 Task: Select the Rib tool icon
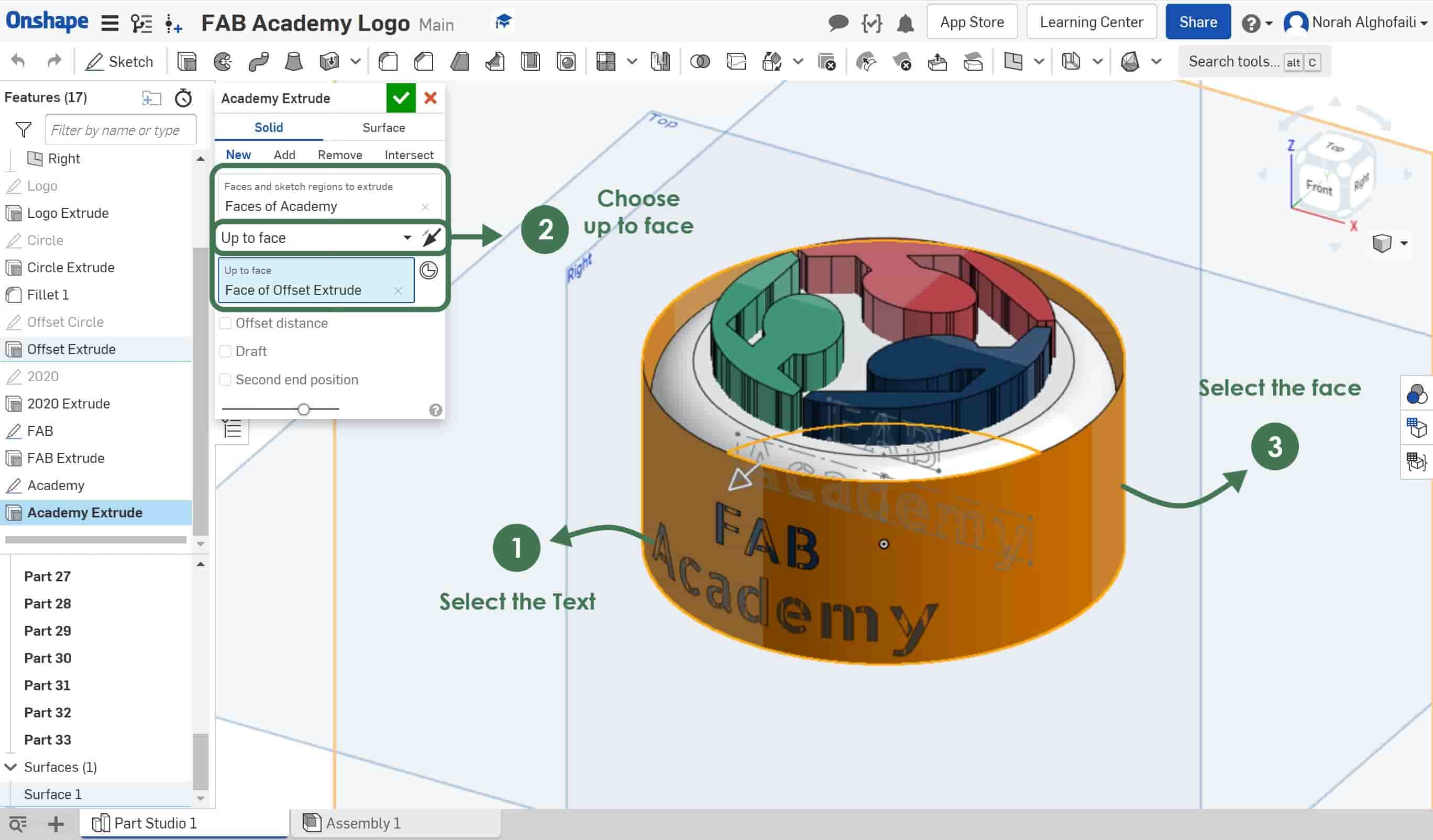(x=495, y=61)
